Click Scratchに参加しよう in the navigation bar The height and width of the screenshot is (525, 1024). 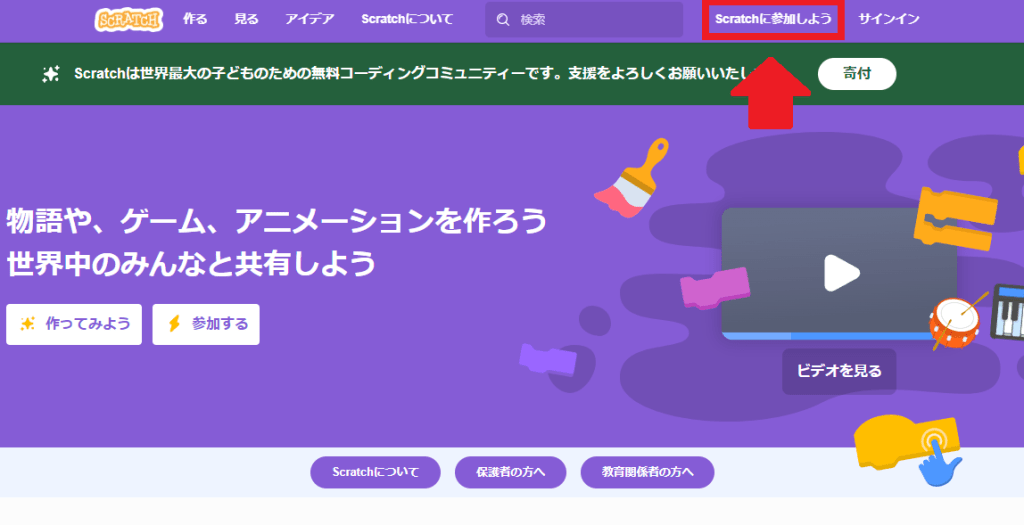point(773,19)
